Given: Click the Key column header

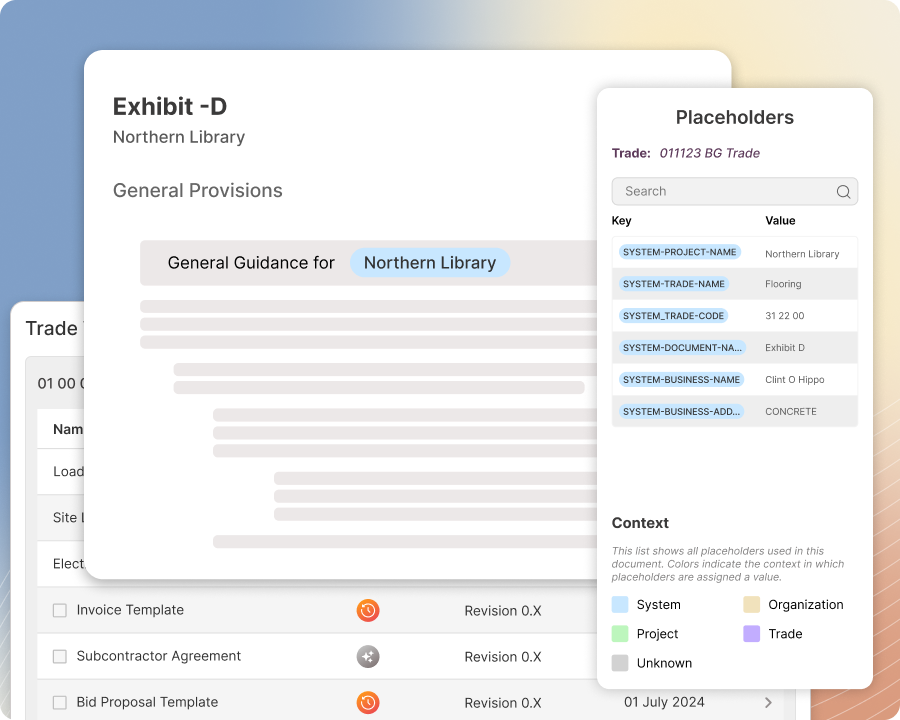Looking at the screenshot, I should coord(622,220).
